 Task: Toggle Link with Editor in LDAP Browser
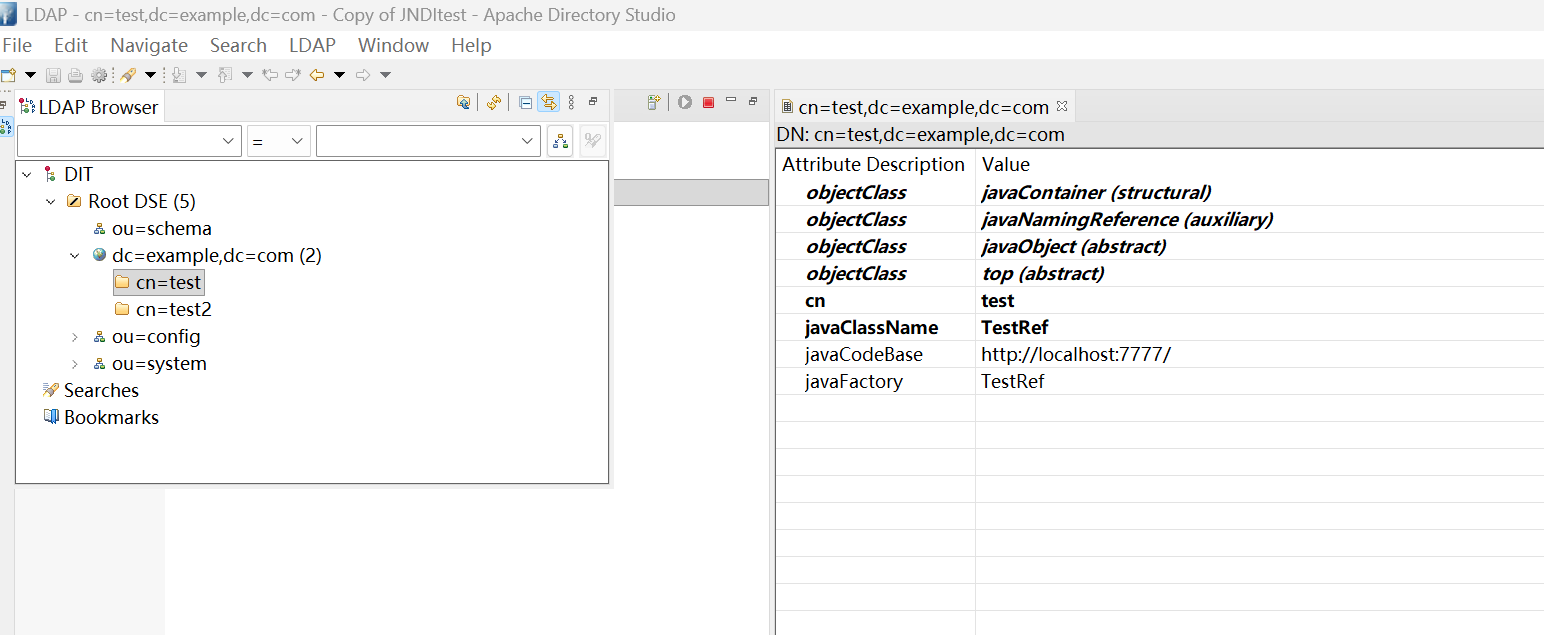tap(548, 102)
